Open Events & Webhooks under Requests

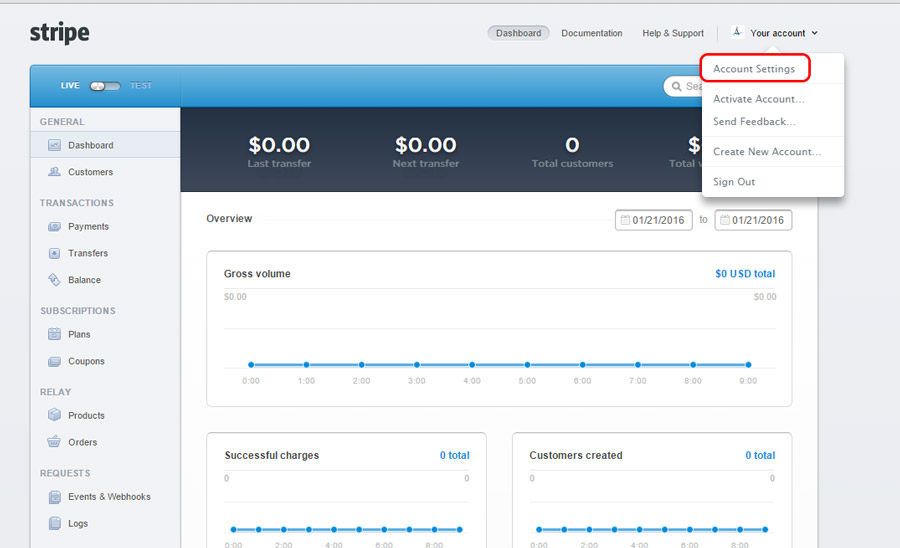[109, 496]
